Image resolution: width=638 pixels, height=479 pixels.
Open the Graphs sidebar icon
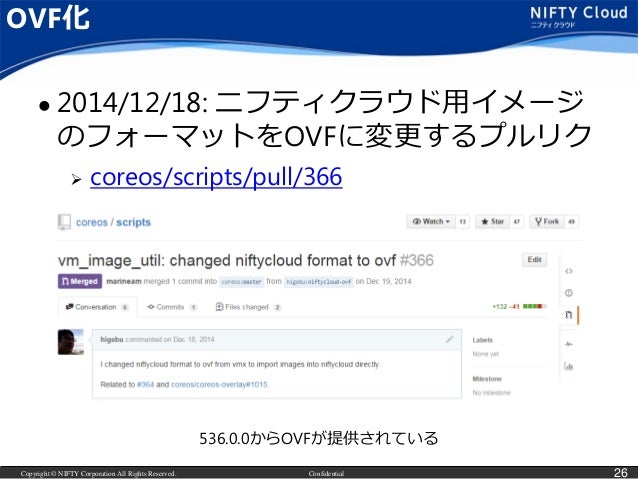[569, 366]
